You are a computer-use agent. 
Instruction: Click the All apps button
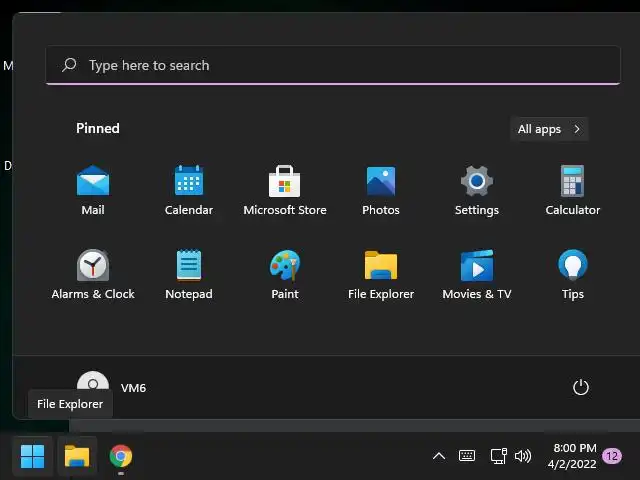point(549,129)
